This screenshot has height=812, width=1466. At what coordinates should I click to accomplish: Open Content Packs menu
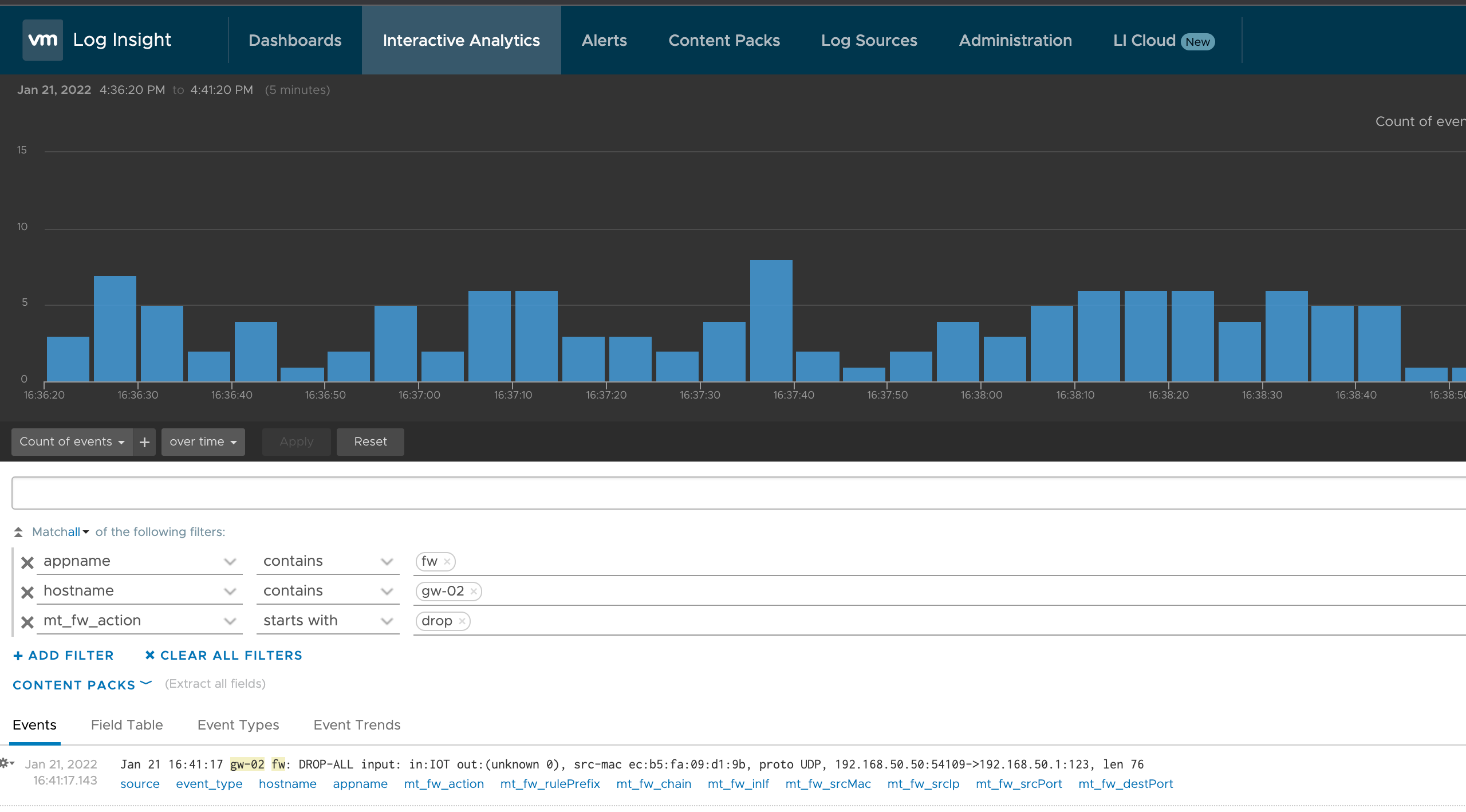(x=724, y=40)
